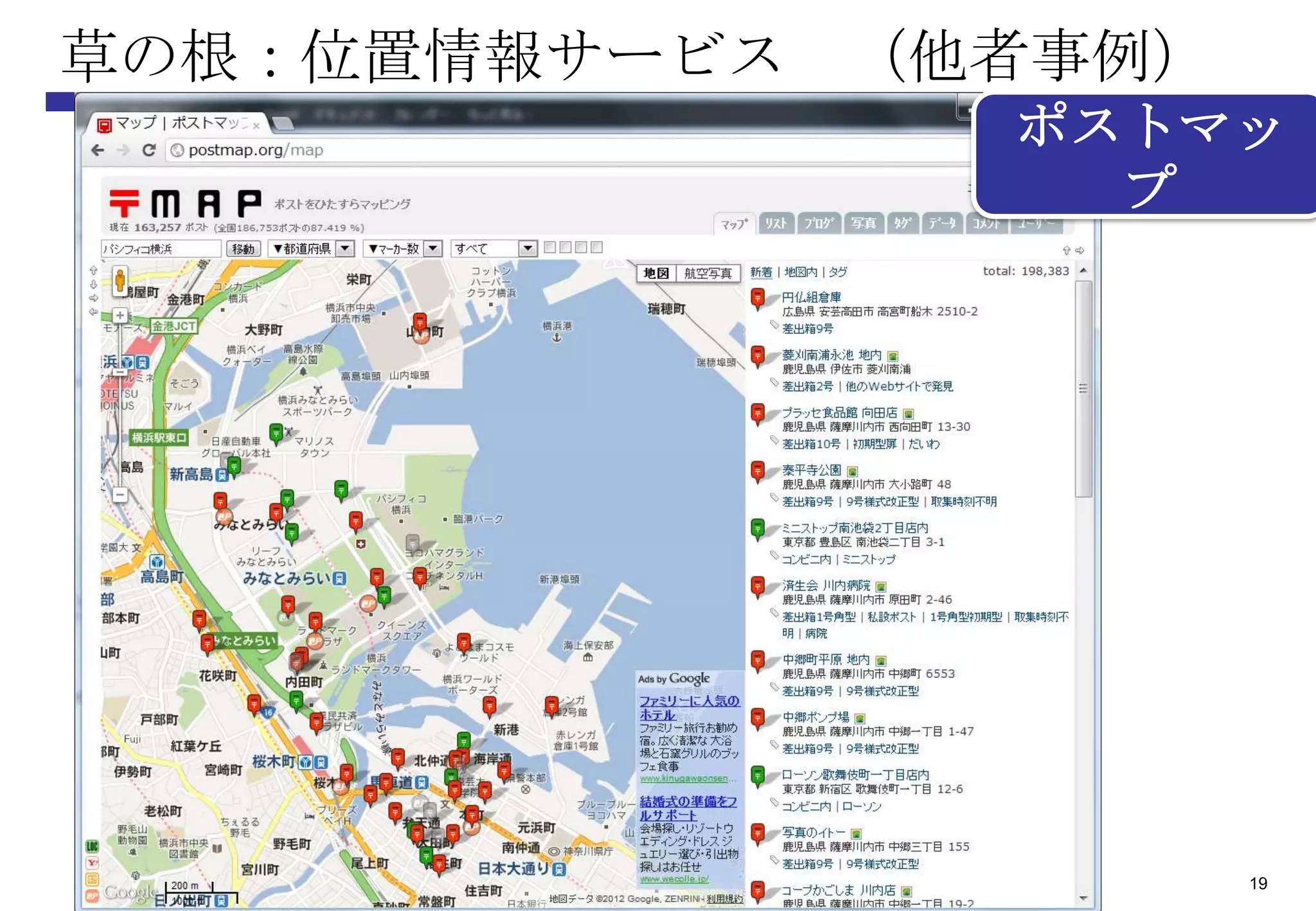Screen dimensions: 1316x911
Task: Click photo icon next to 菱刈南浦永池 地内
Action: click(x=893, y=356)
